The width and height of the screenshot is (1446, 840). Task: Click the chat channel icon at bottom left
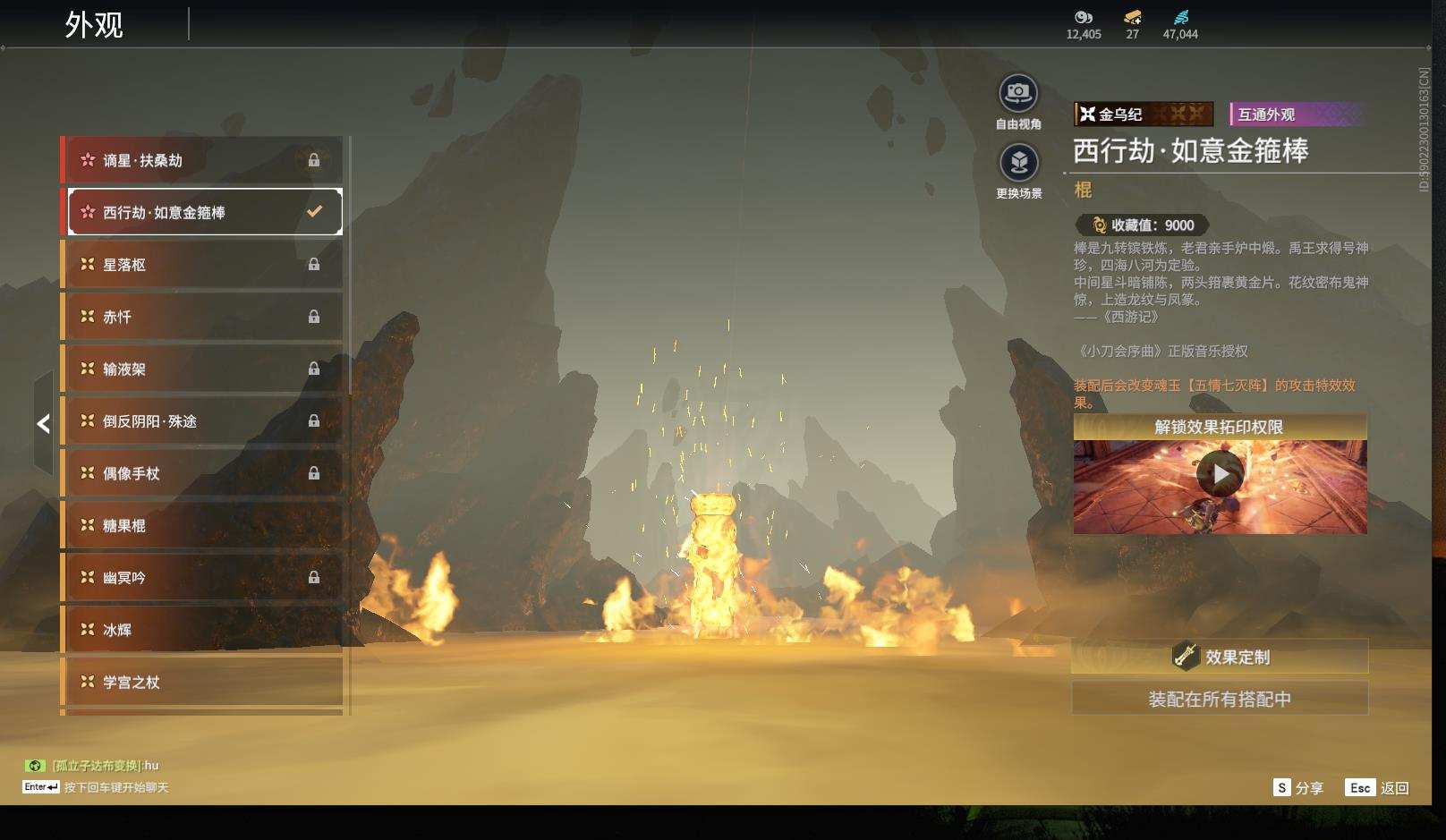click(35, 766)
